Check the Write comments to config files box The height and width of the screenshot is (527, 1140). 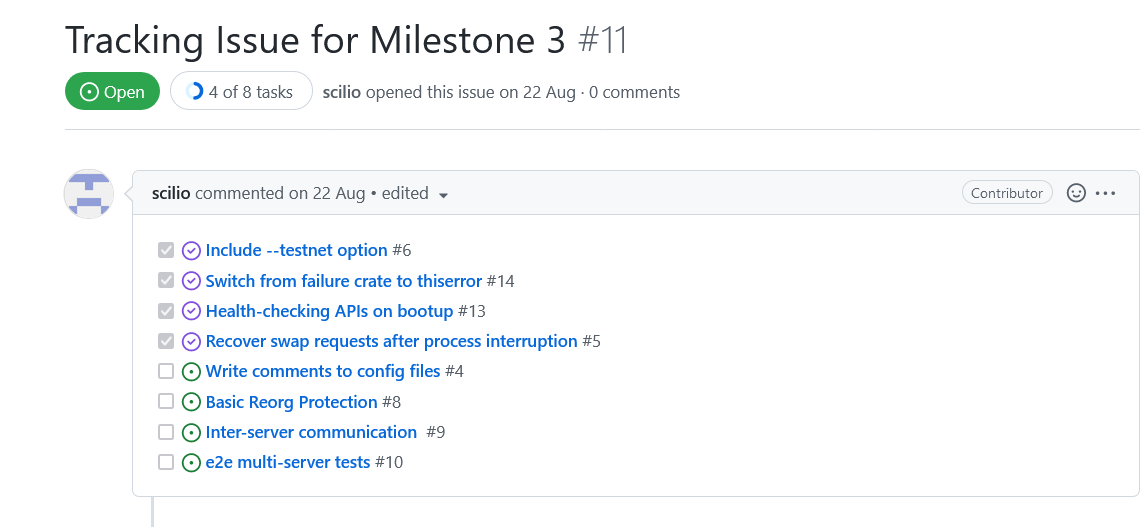[x=166, y=371]
